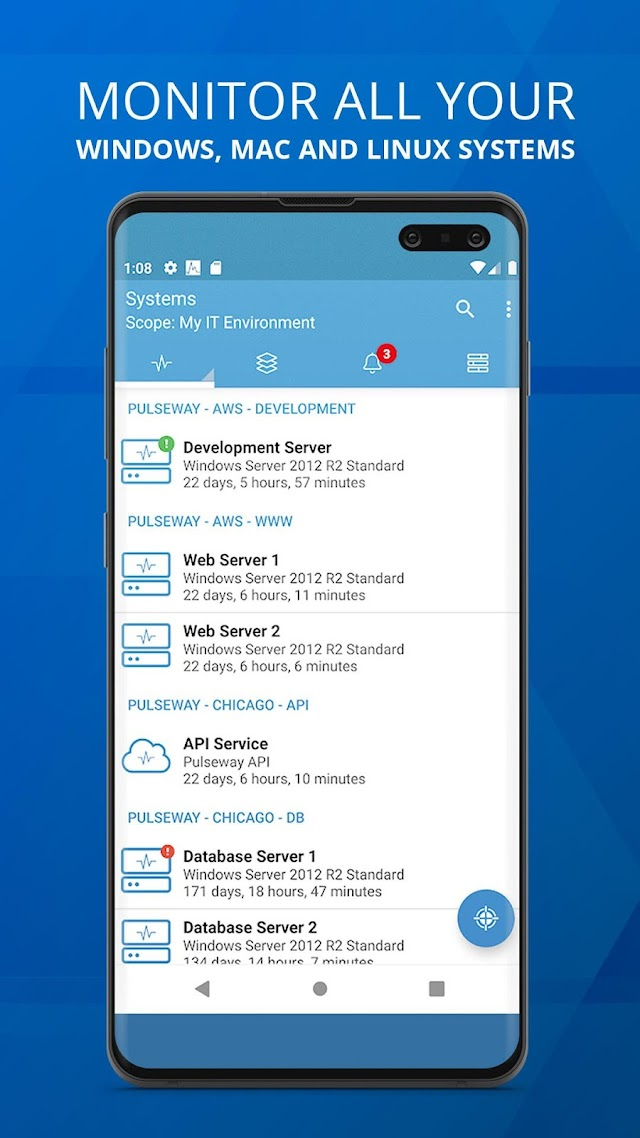Open the API Service entry
640x1138 pixels.
316,761
